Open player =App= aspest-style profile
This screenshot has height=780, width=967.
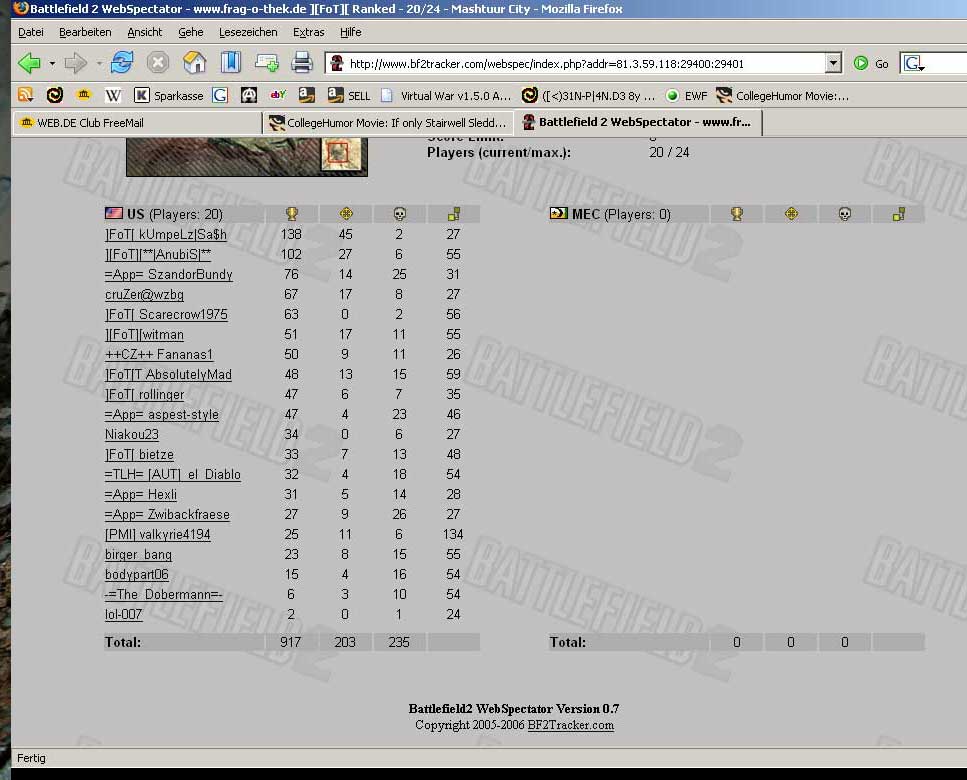pos(162,414)
